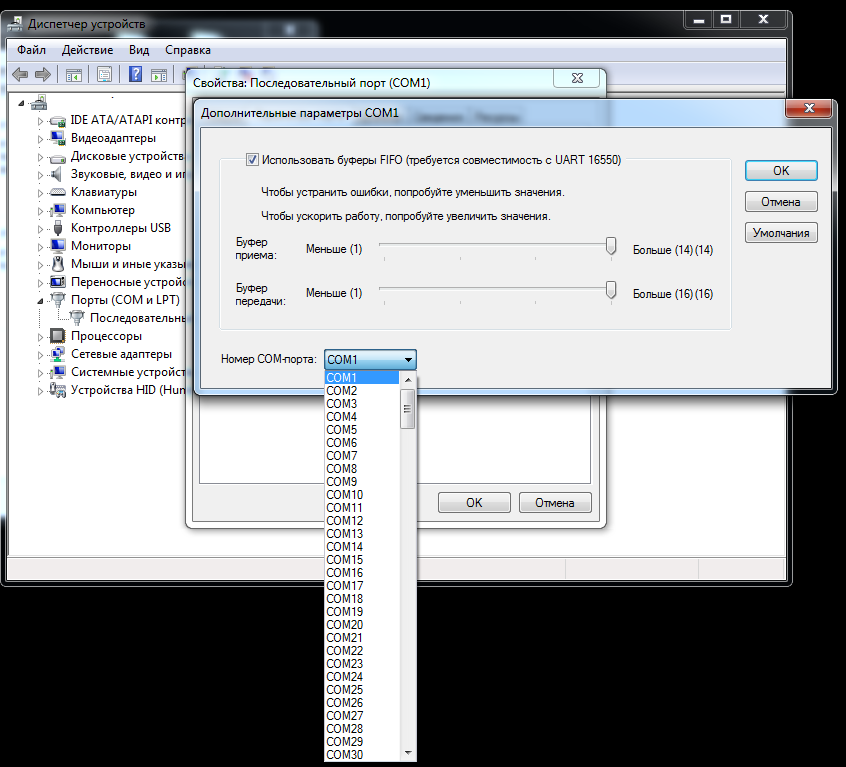
Task: Open the Справка menu
Action: 188,50
